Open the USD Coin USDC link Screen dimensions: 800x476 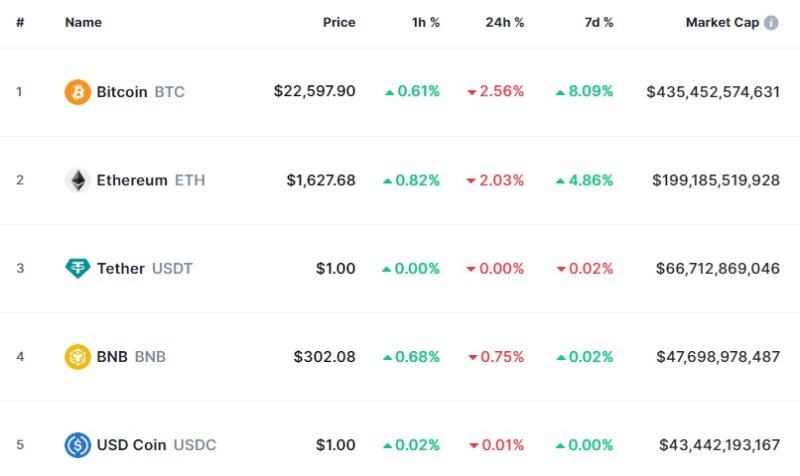coord(156,445)
